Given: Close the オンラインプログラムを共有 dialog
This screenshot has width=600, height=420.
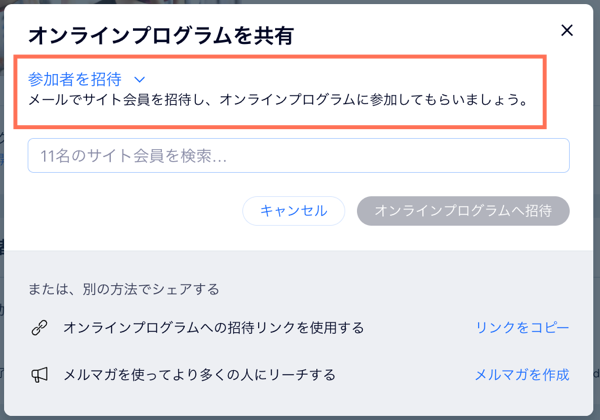Looking at the screenshot, I should 567,30.
